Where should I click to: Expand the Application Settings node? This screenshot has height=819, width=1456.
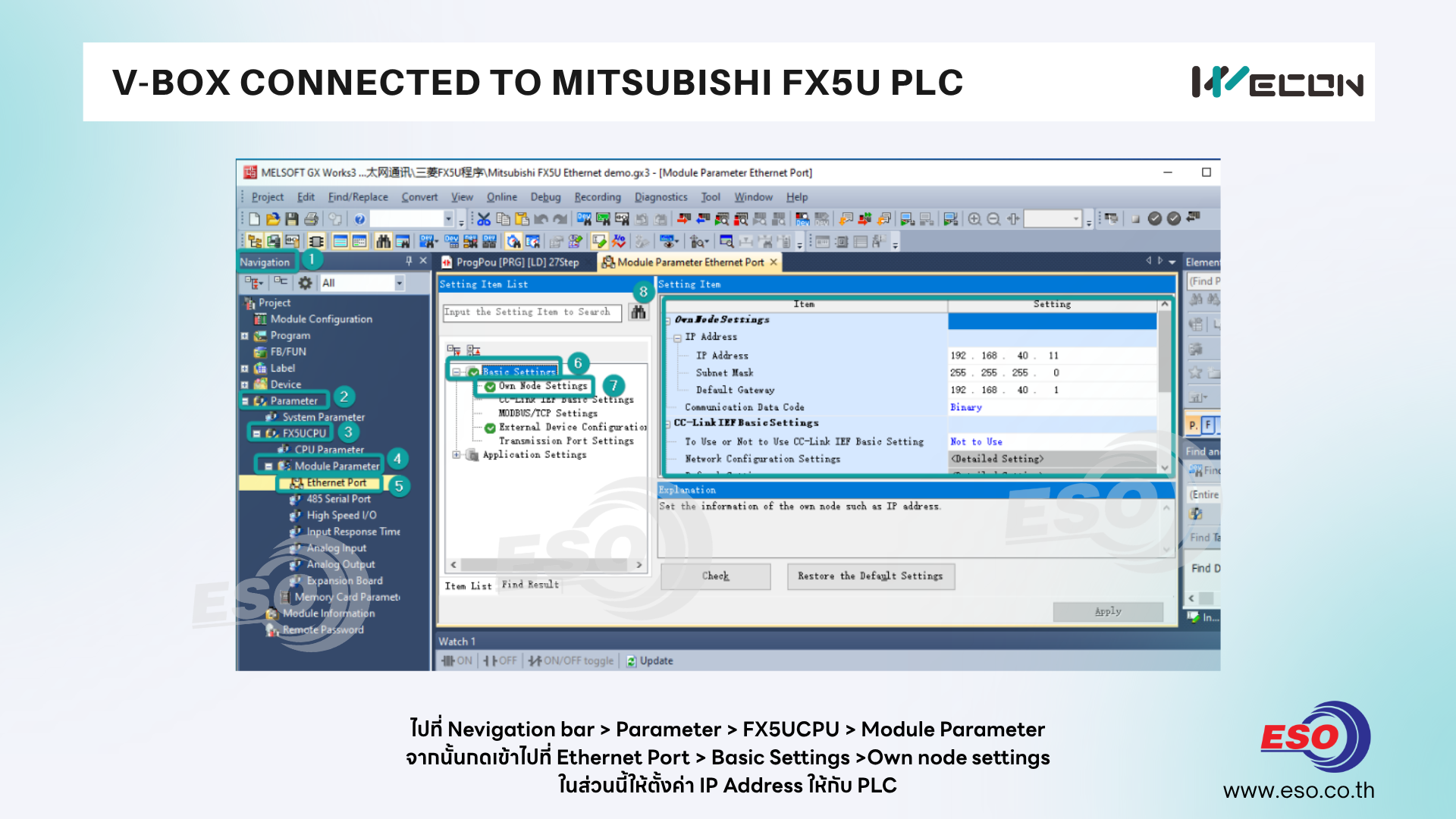456,455
